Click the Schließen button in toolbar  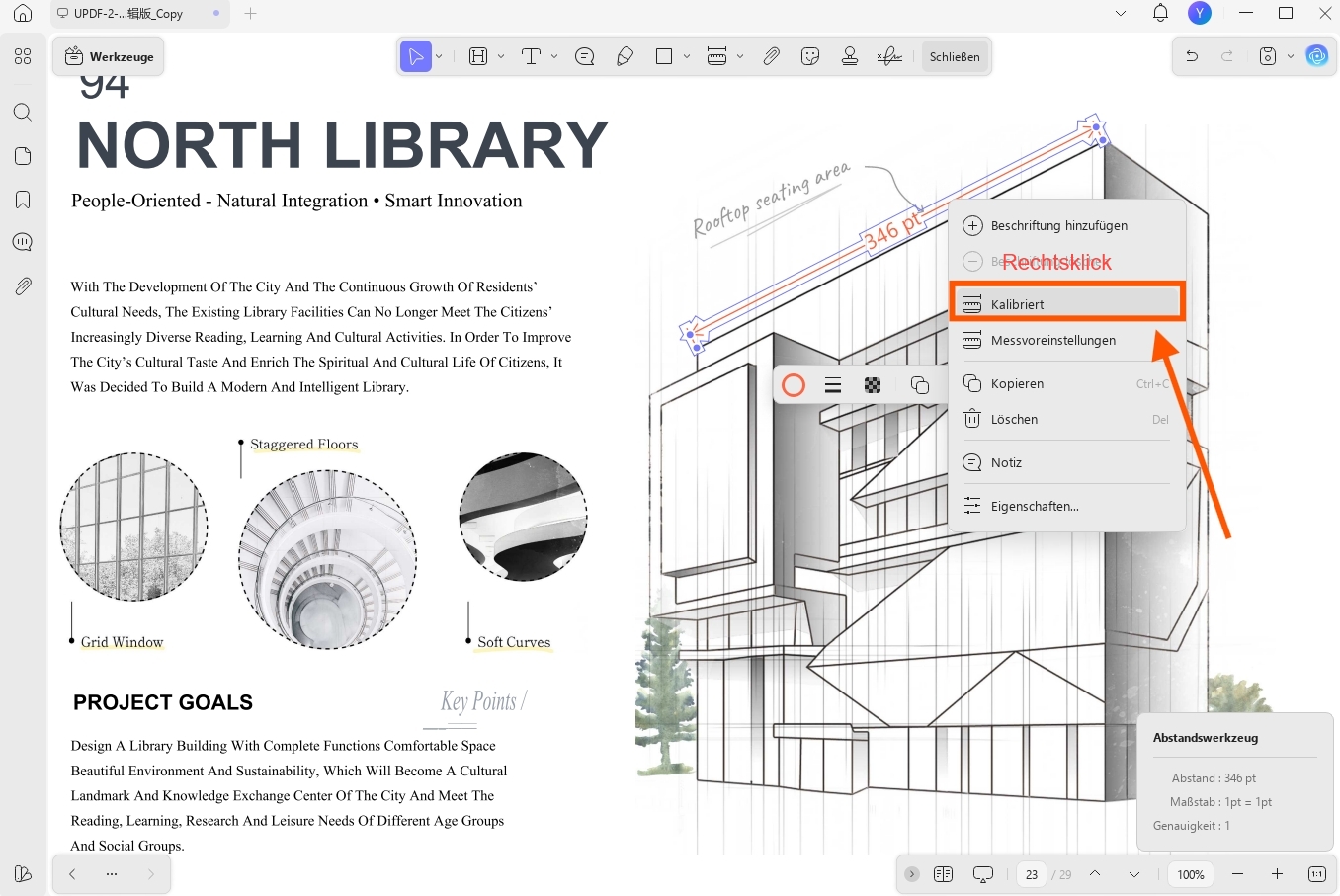pyautogui.click(x=955, y=56)
